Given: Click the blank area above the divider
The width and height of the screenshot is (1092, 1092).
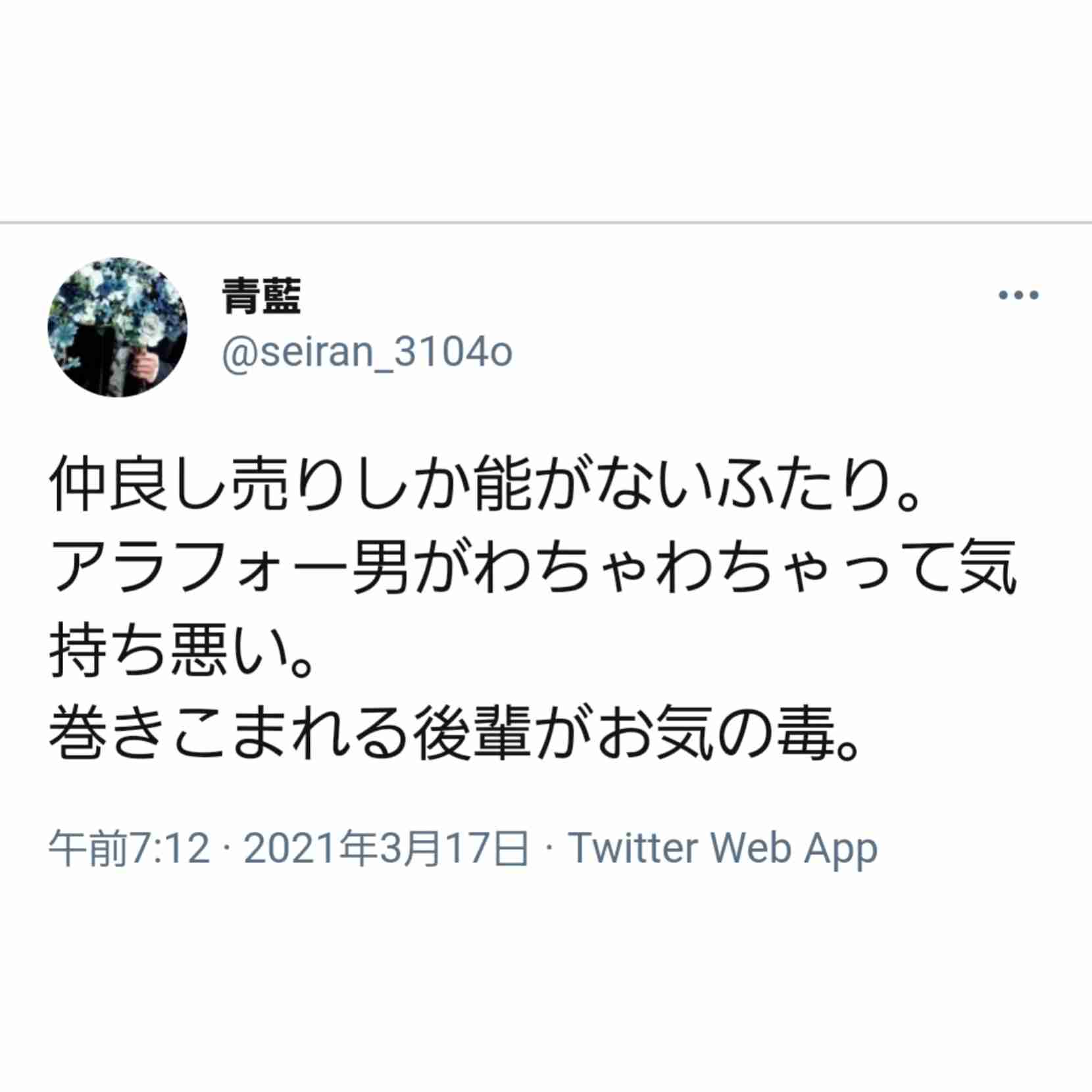Looking at the screenshot, I should pos(546,111).
